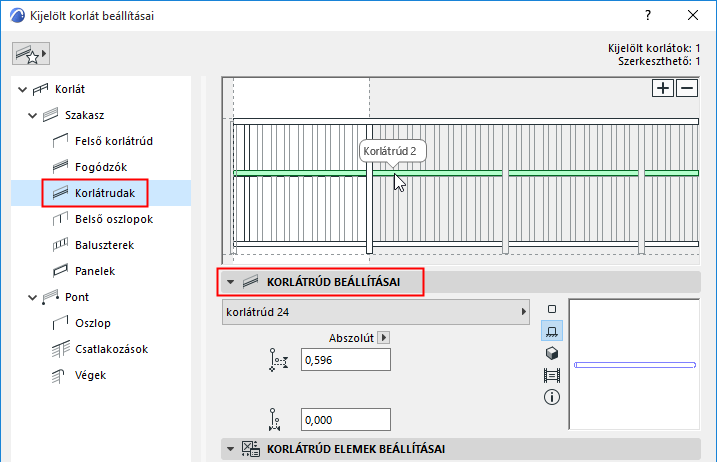The height and width of the screenshot is (462, 717).
Task: Select Korlátrudak in the tree
Action: (x=105, y=193)
